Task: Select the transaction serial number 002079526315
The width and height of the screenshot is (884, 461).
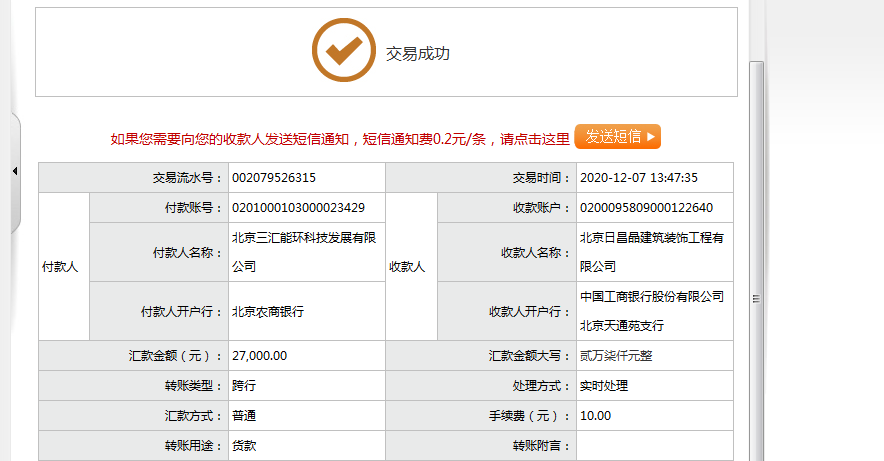Action: coord(273,178)
